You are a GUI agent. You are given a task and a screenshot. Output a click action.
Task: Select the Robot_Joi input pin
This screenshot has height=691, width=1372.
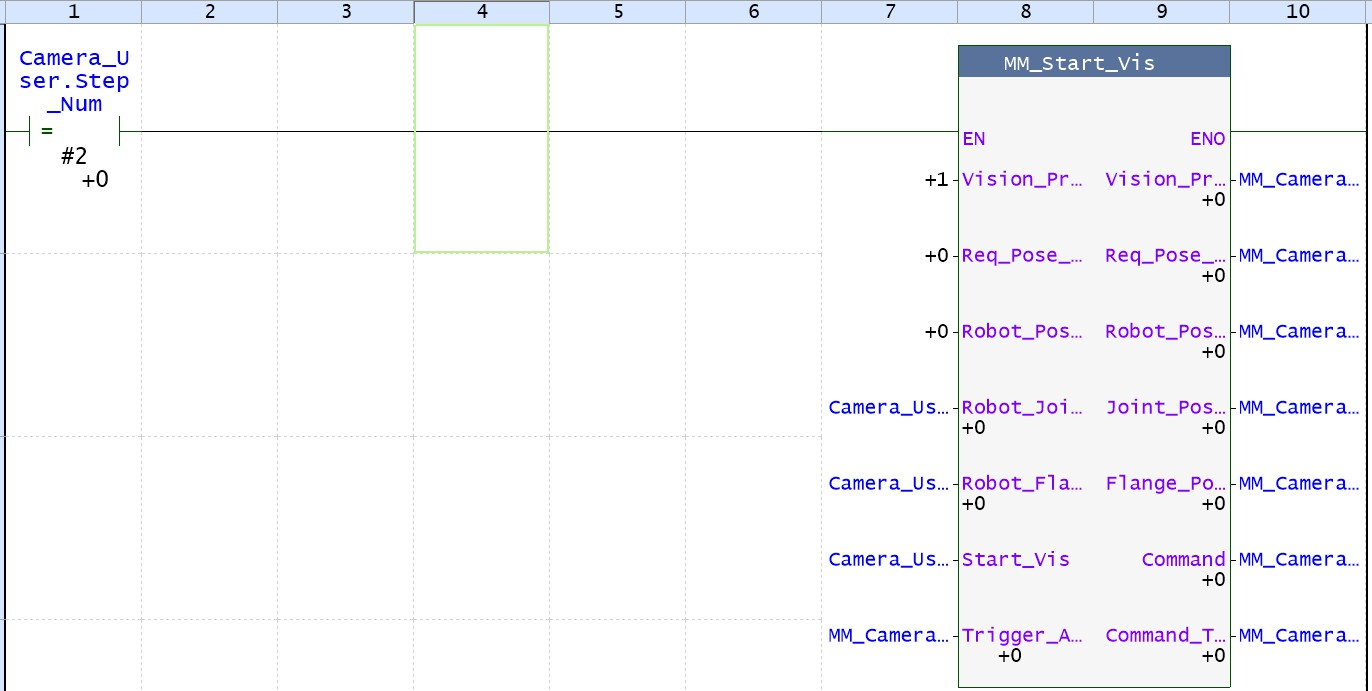pos(1021,408)
